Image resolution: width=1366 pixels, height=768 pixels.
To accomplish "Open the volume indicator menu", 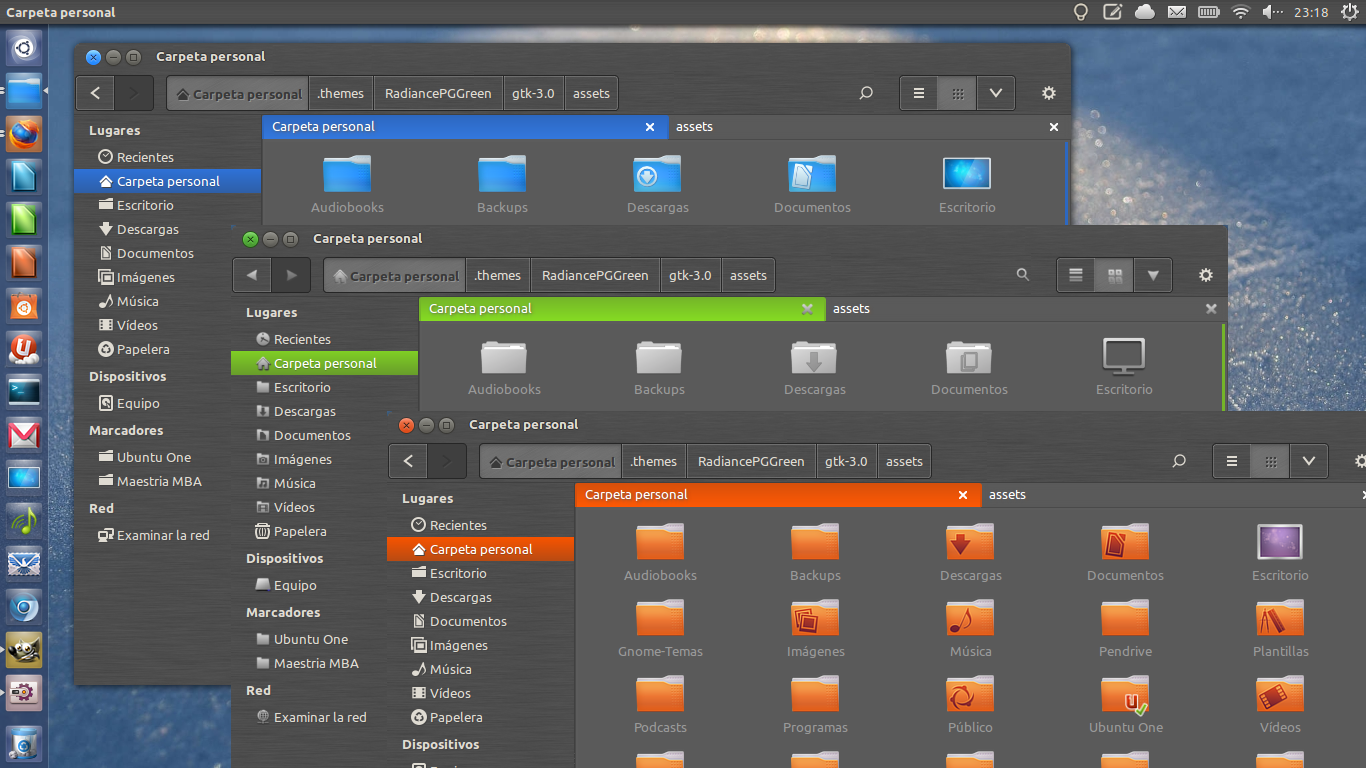I will [x=1272, y=12].
